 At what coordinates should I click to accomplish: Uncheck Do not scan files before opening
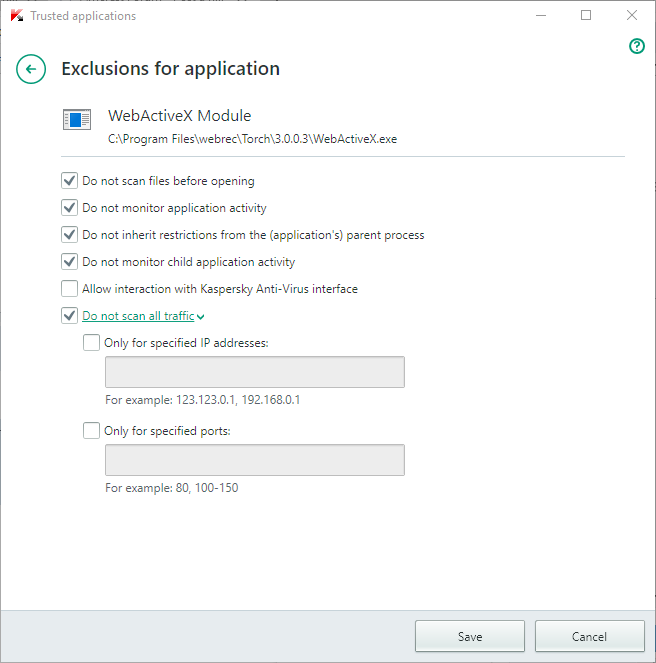coord(69,181)
